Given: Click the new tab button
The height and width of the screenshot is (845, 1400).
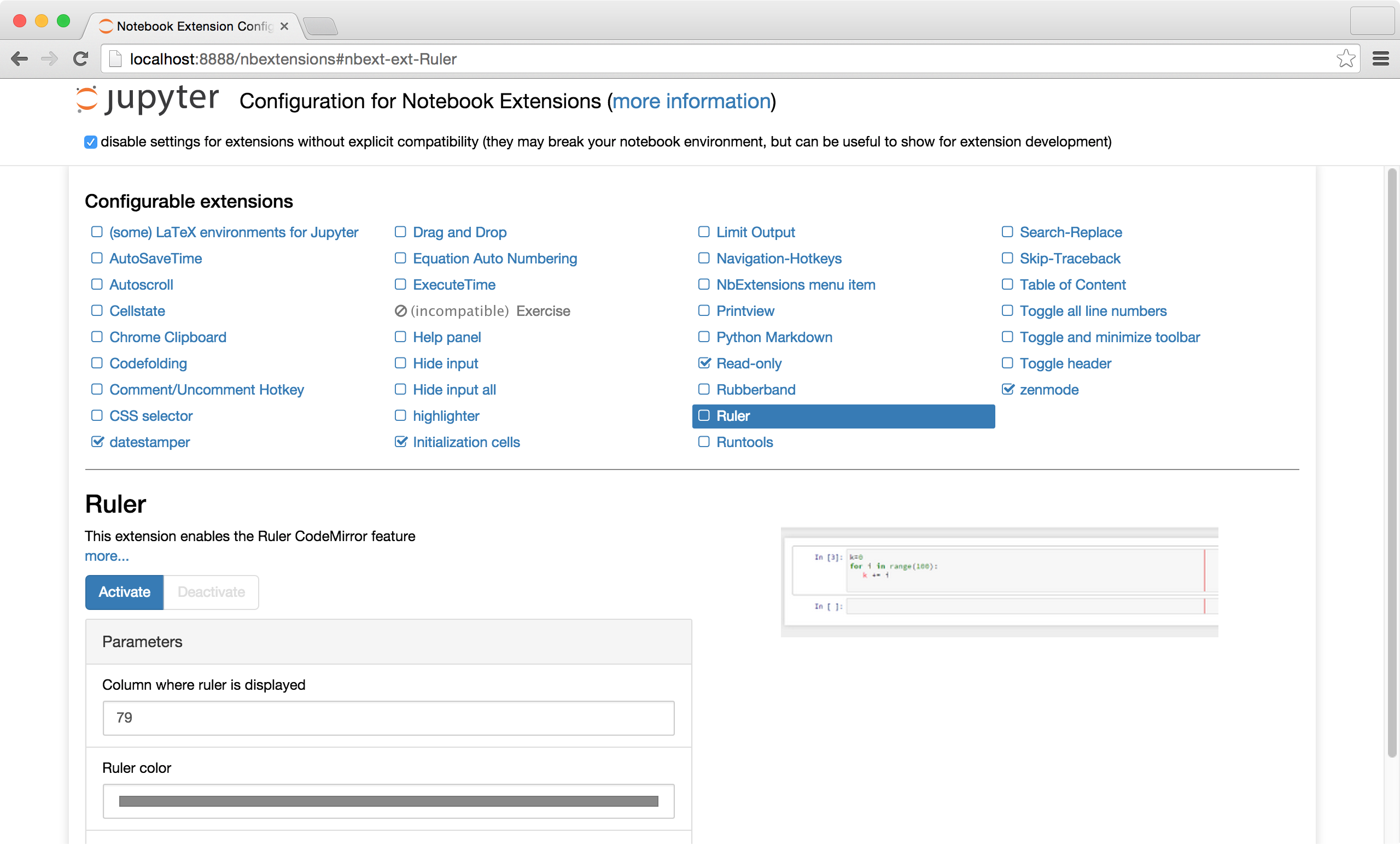Looking at the screenshot, I should [320, 26].
